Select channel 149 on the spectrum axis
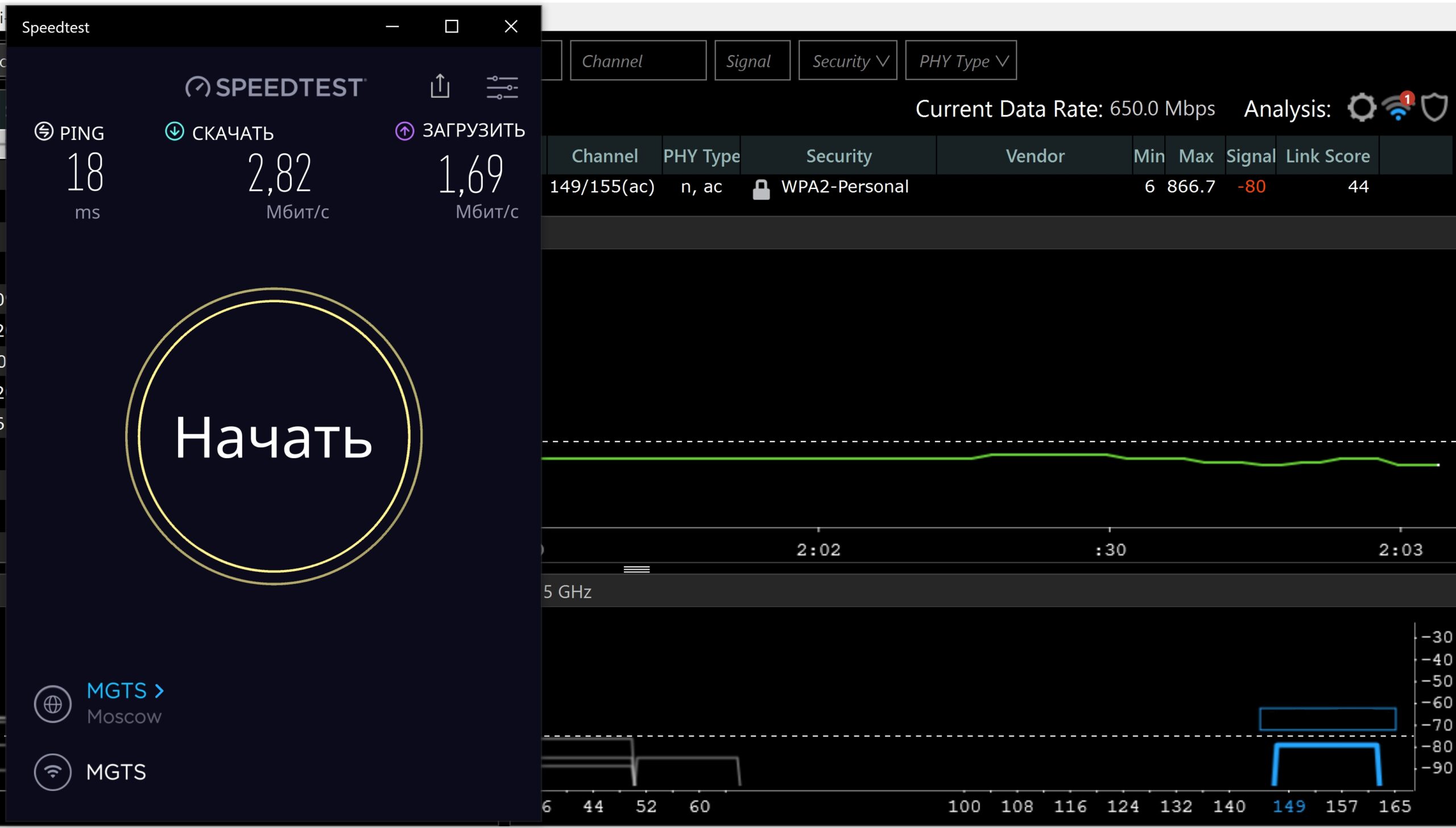This screenshot has height=828, width=1456. (1288, 806)
